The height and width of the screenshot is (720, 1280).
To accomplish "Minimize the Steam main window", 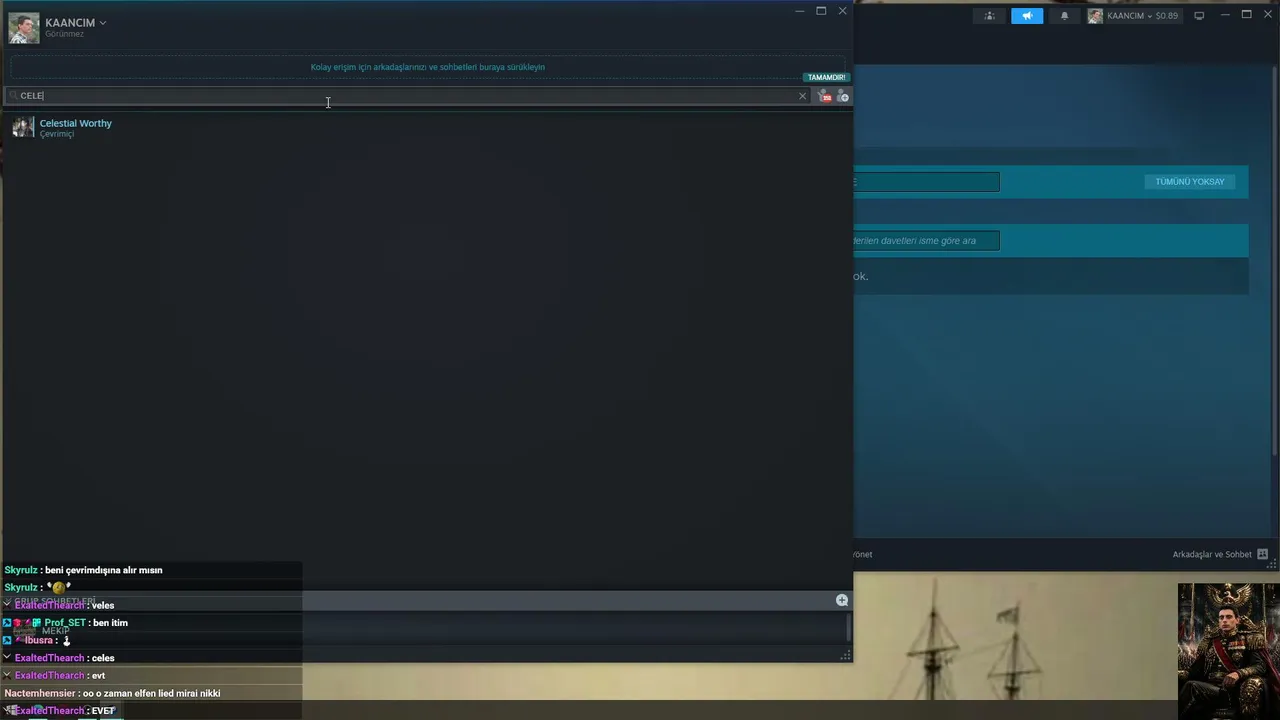I will tap(1225, 15).
